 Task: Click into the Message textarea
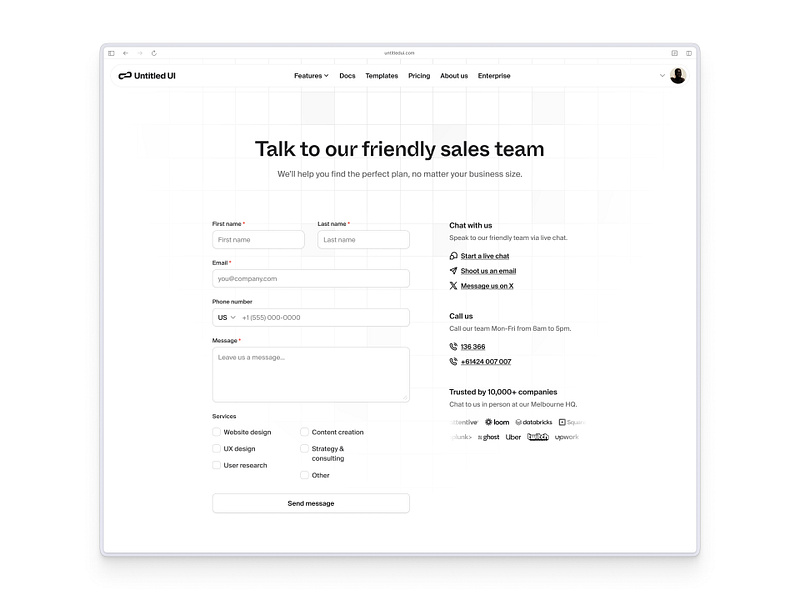pos(311,374)
